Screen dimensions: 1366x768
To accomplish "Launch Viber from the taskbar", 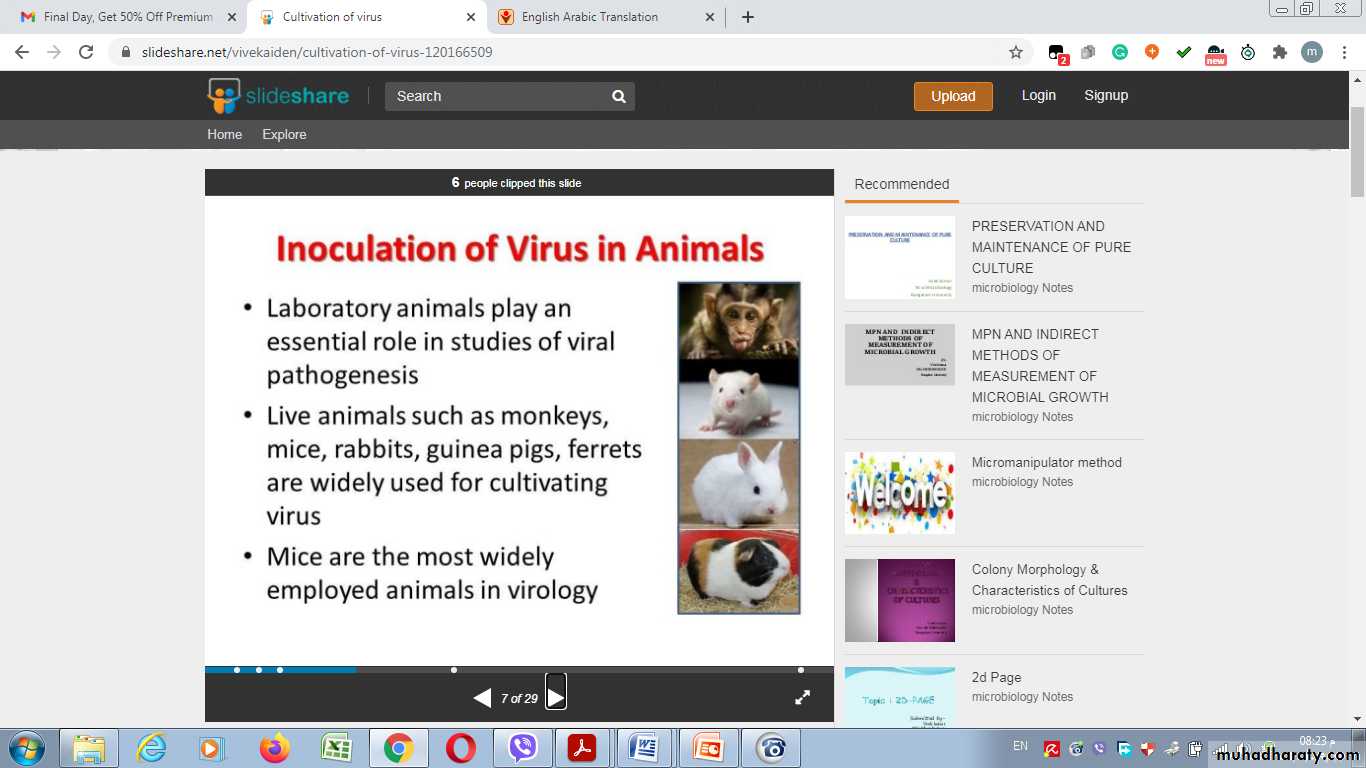I will [522, 748].
